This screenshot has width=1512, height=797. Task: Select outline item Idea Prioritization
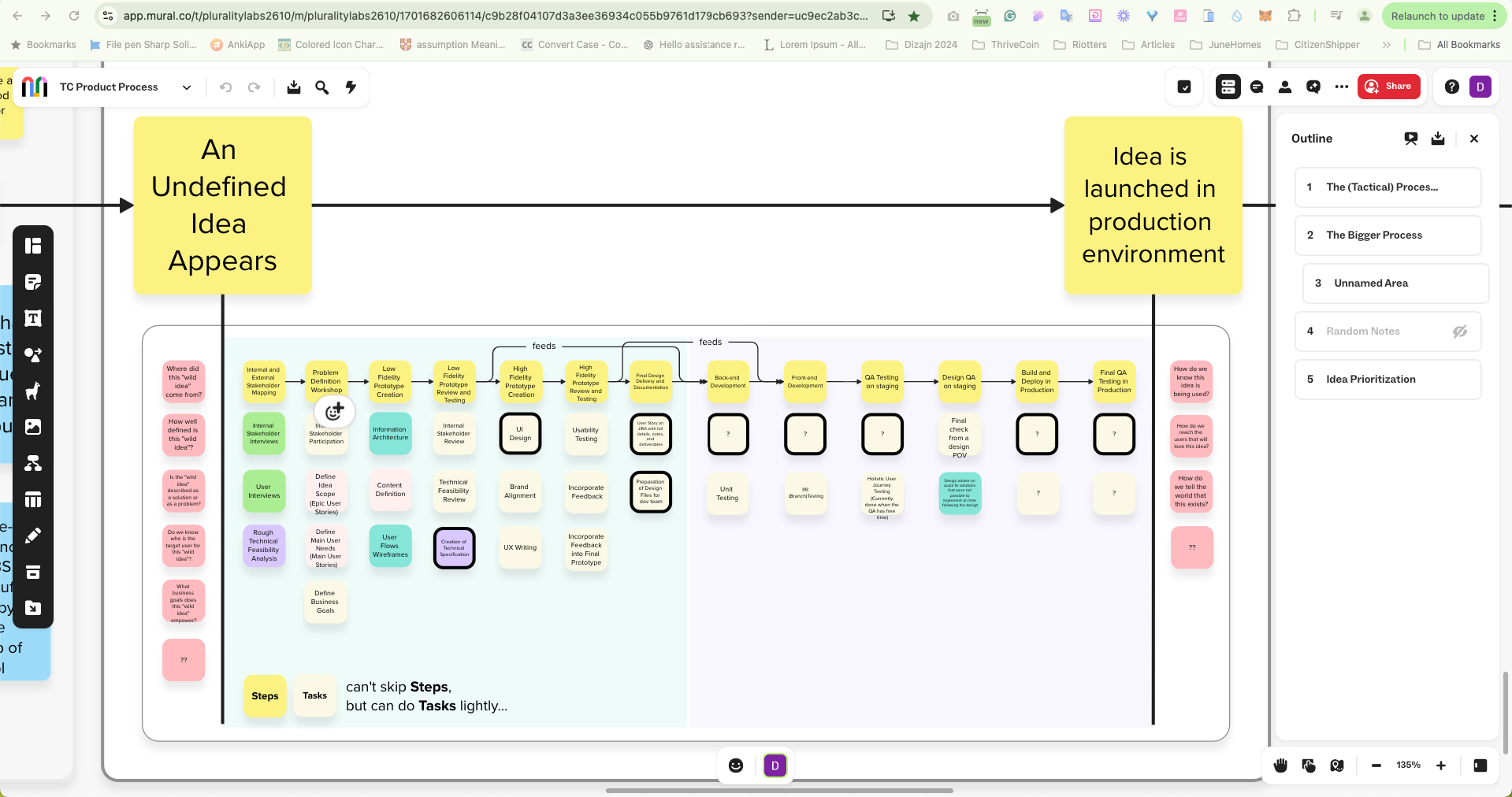[x=1388, y=380]
